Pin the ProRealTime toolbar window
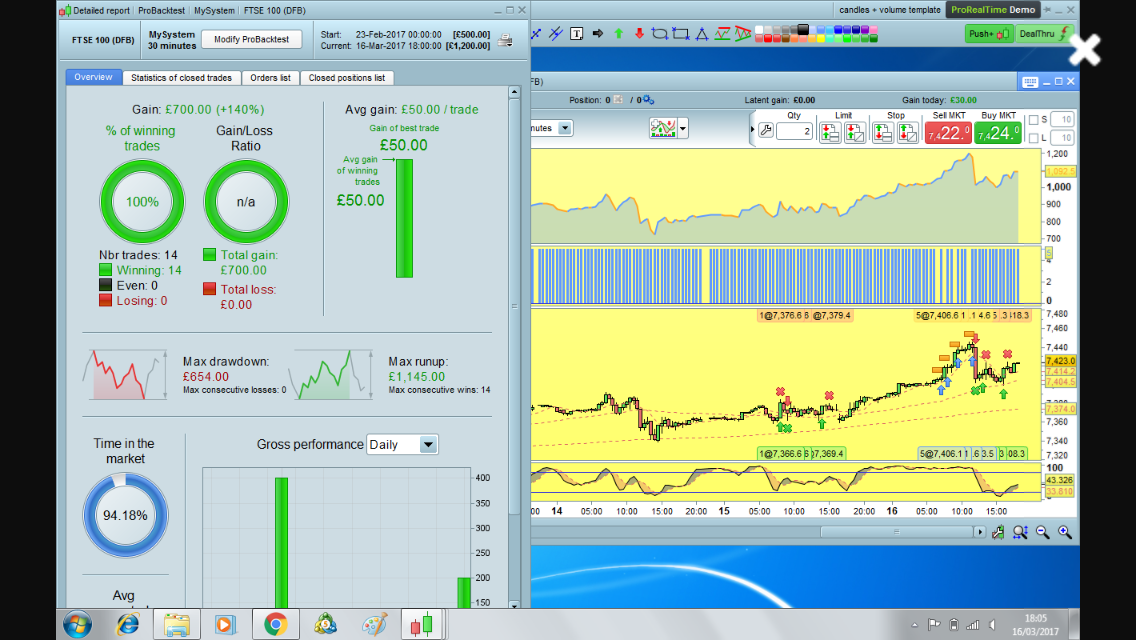The image size is (1136, 640). click(x=1047, y=9)
